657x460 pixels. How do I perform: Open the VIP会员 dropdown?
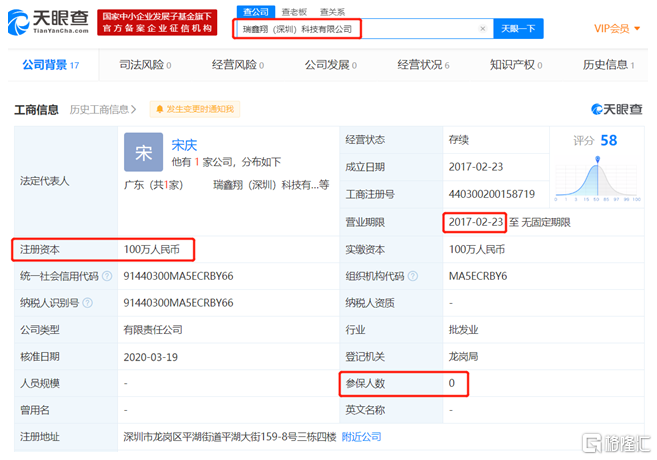click(x=617, y=28)
